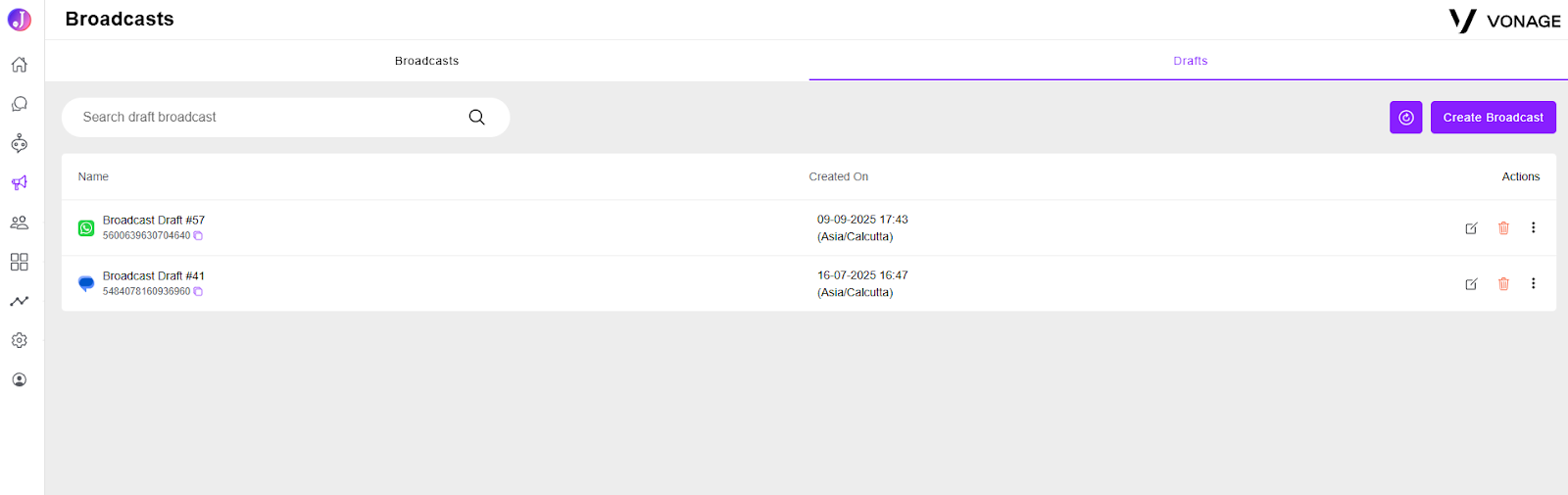Open the contacts people sidebar icon
The width and height of the screenshot is (1568, 495).
[x=19, y=223]
